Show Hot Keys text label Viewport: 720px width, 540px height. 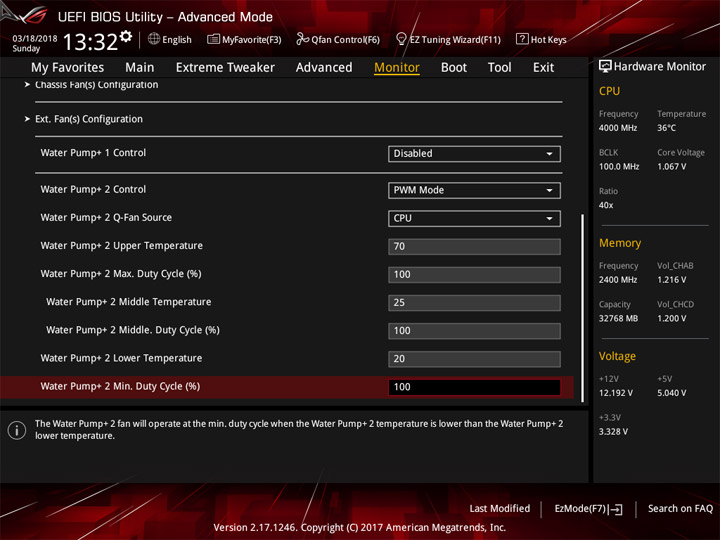pyautogui.click(x=548, y=40)
